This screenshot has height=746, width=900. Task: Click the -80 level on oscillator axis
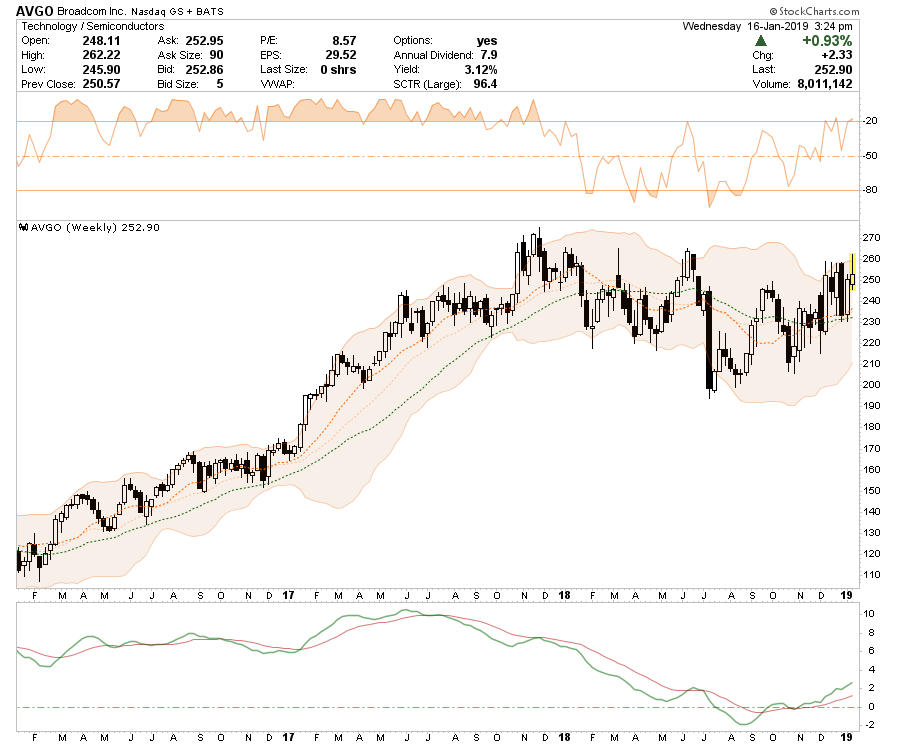pyautogui.click(x=871, y=190)
